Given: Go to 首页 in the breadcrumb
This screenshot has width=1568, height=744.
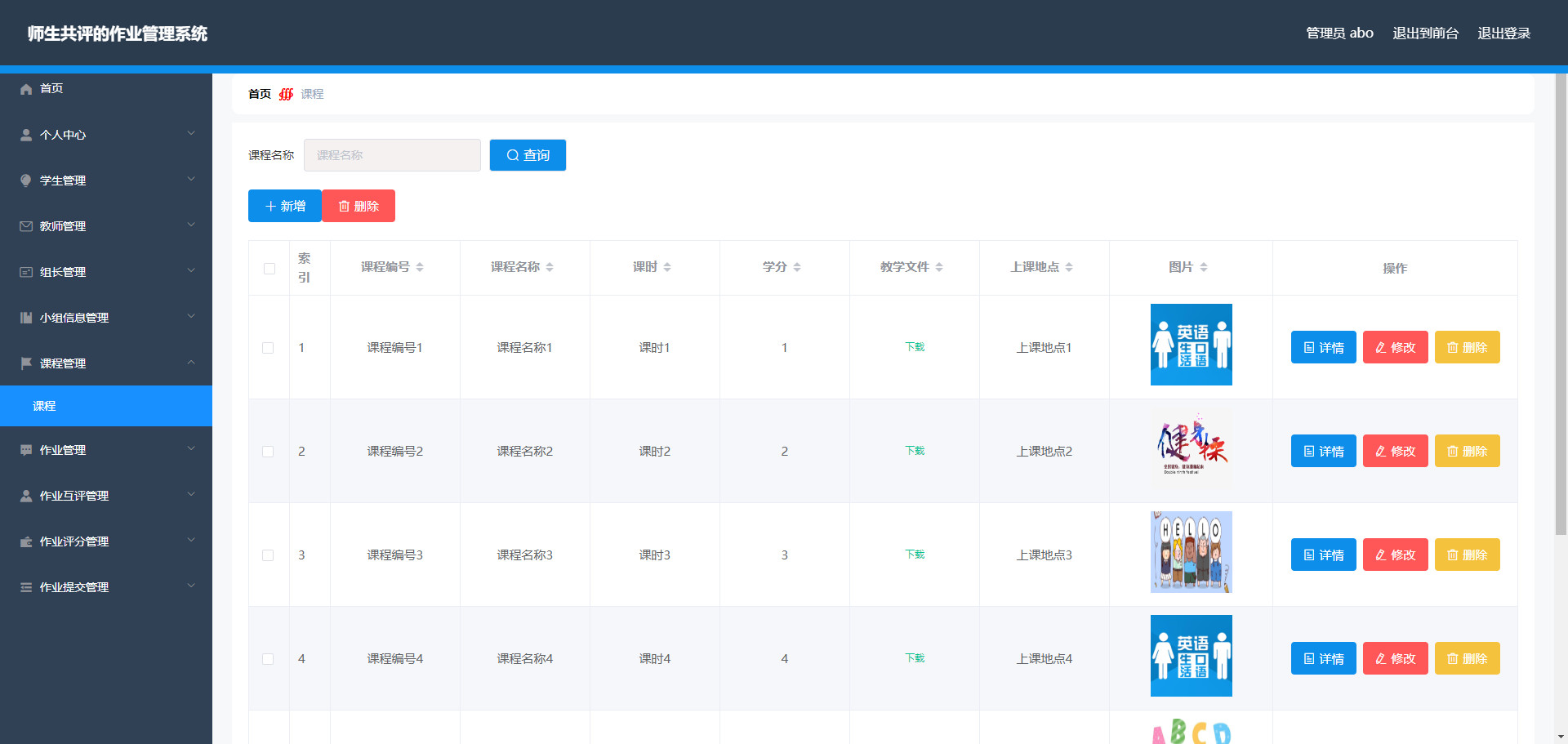Looking at the screenshot, I should (x=260, y=94).
